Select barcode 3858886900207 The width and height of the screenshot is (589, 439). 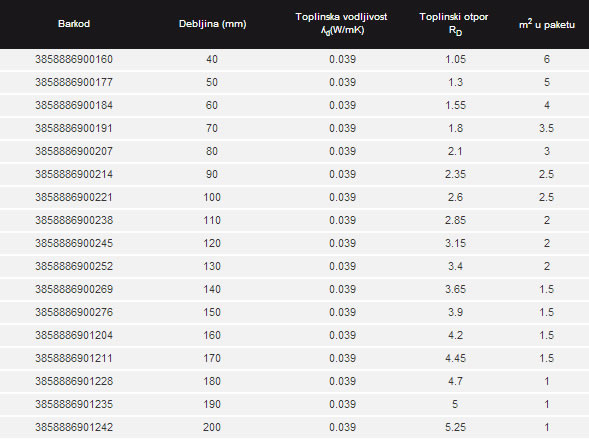coord(74,151)
